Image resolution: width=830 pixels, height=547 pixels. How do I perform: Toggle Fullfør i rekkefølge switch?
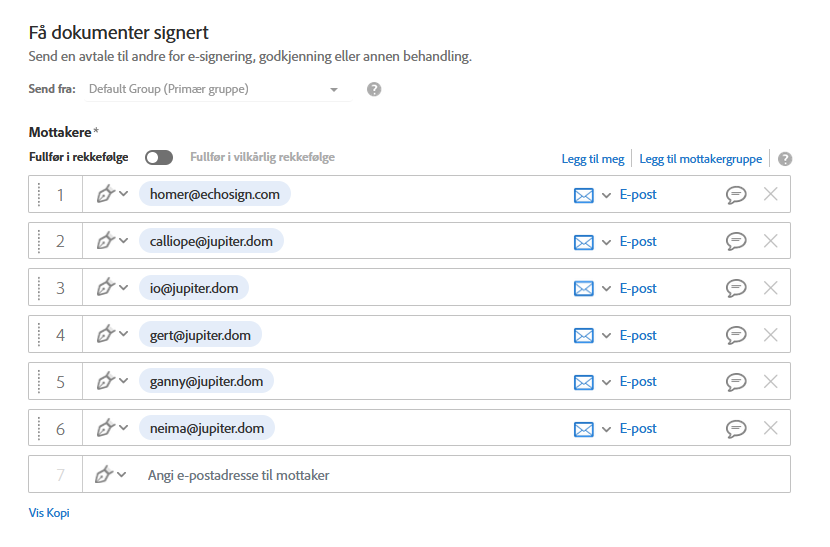point(159,157)
